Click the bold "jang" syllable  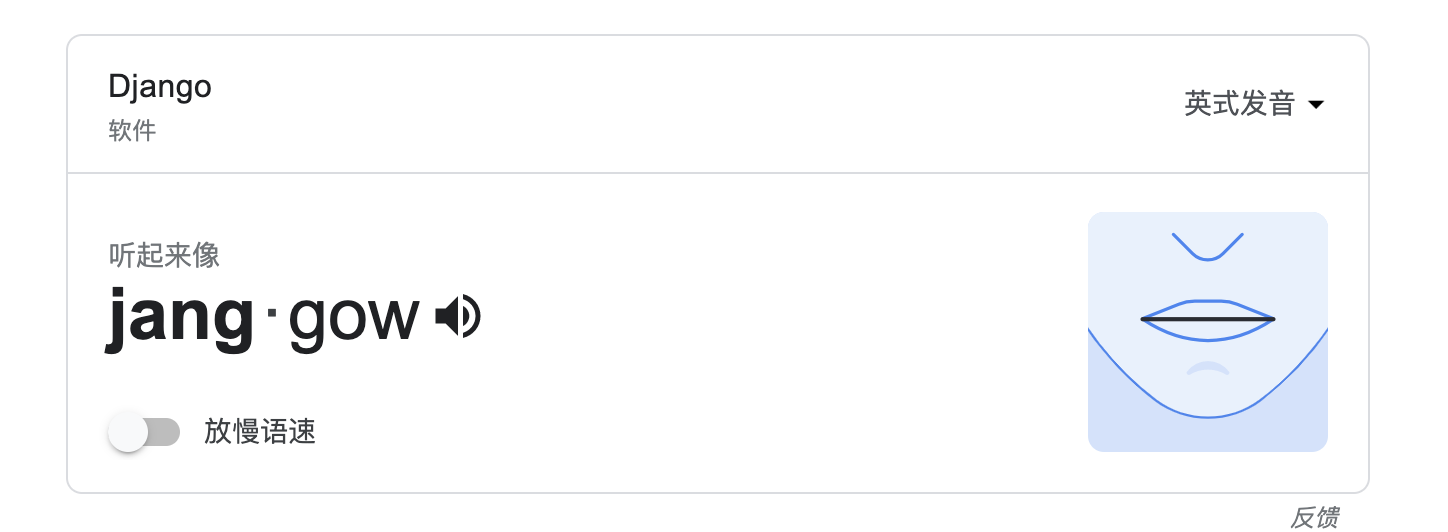pyautogui.click(x=180, y=318)
